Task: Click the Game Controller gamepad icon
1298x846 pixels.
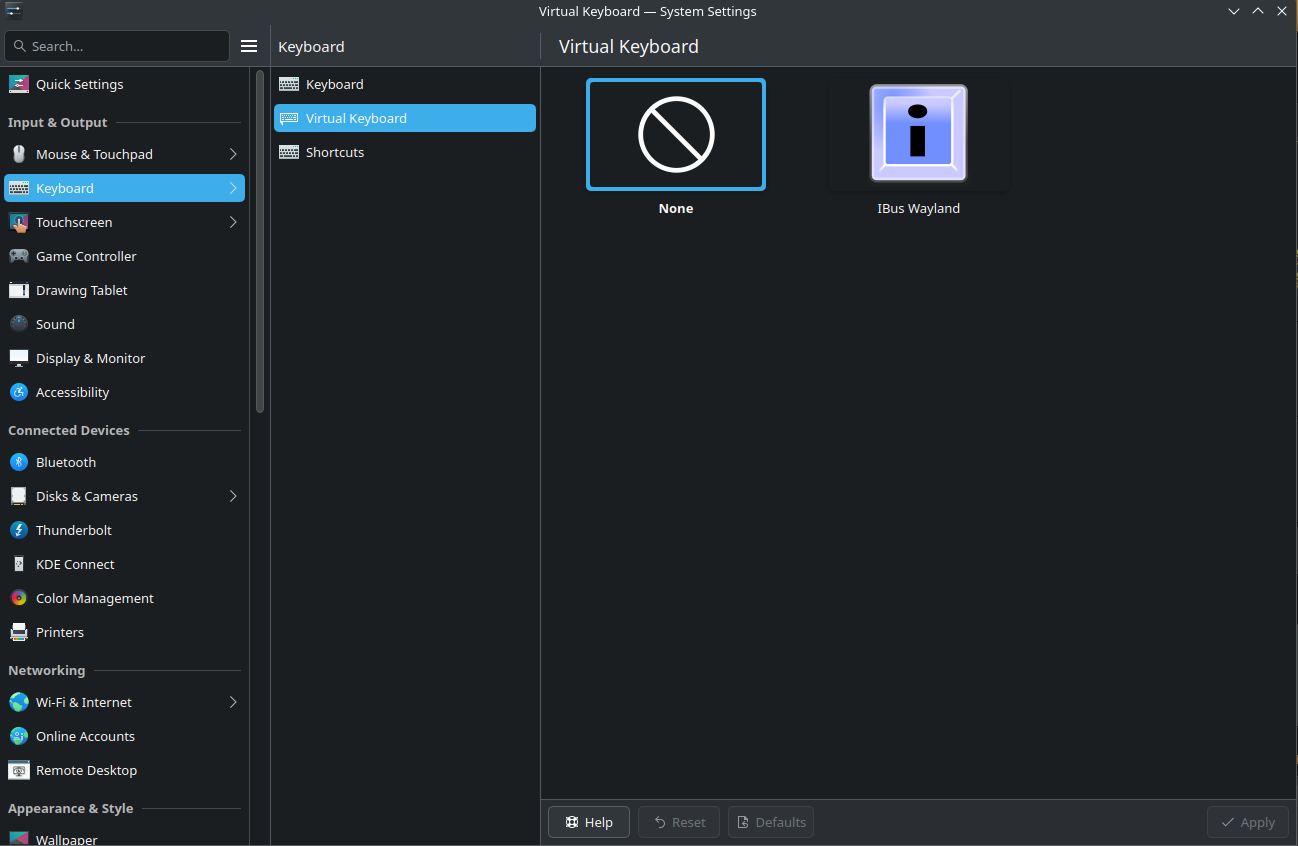Action: [x=18, y=256]
